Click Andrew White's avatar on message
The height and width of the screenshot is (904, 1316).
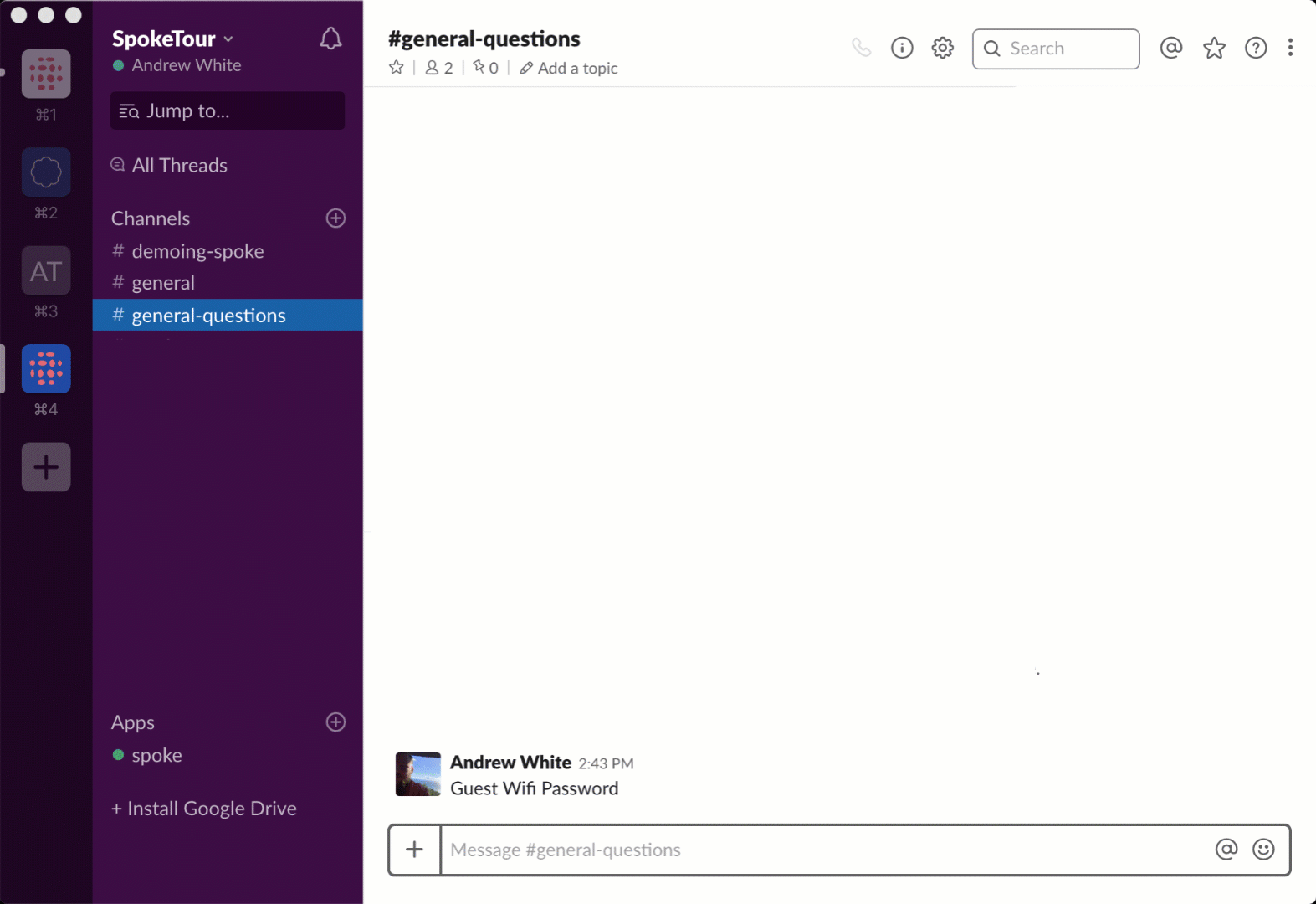pyautogui.click(x=418, y=774)
